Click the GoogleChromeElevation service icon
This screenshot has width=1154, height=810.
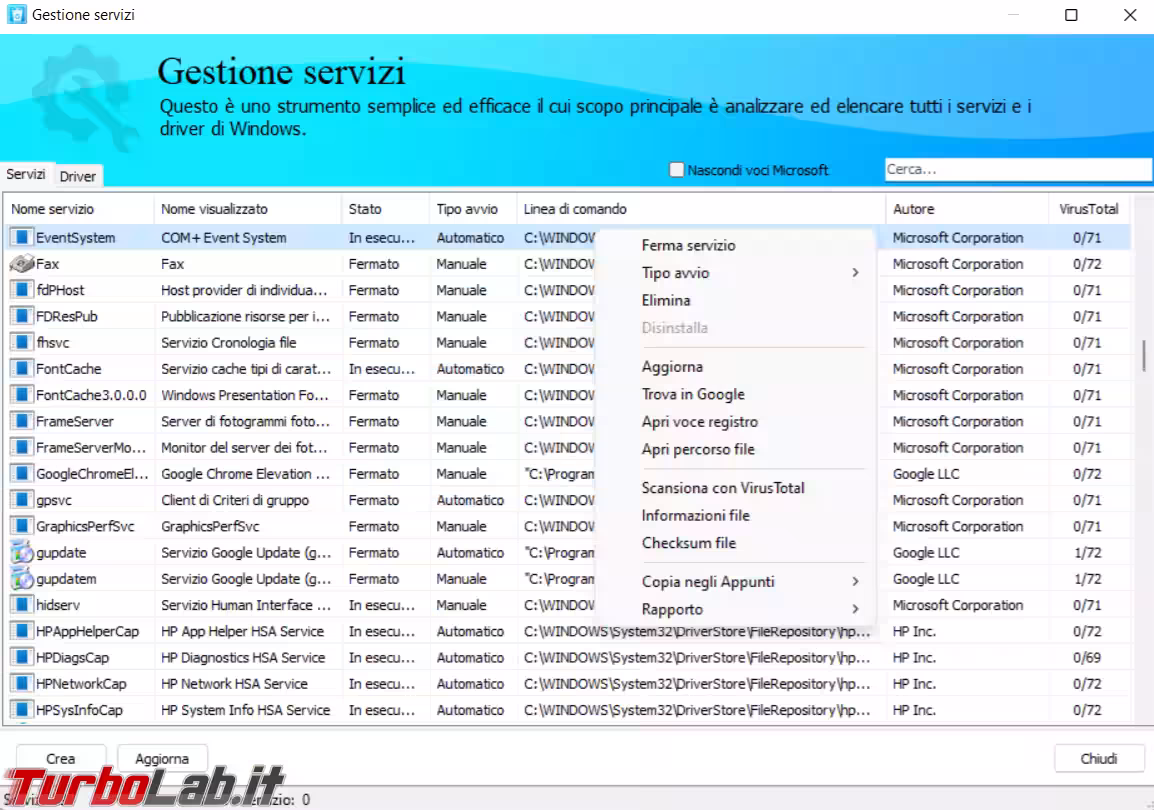21,474
